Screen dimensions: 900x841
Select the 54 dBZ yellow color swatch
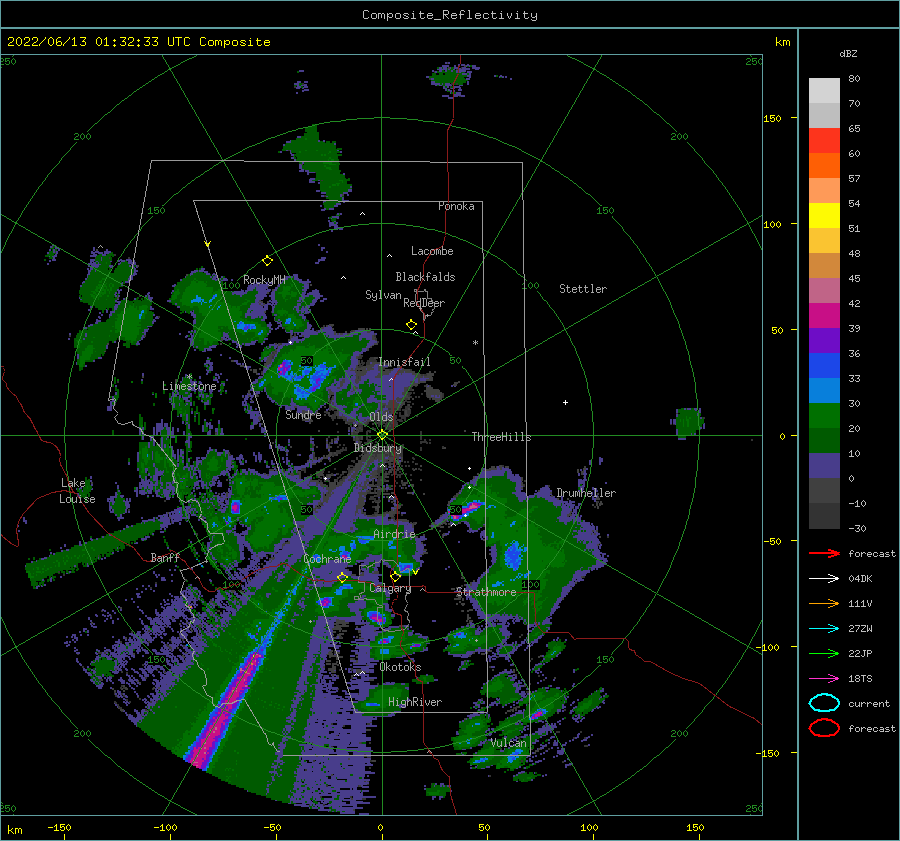824,215
